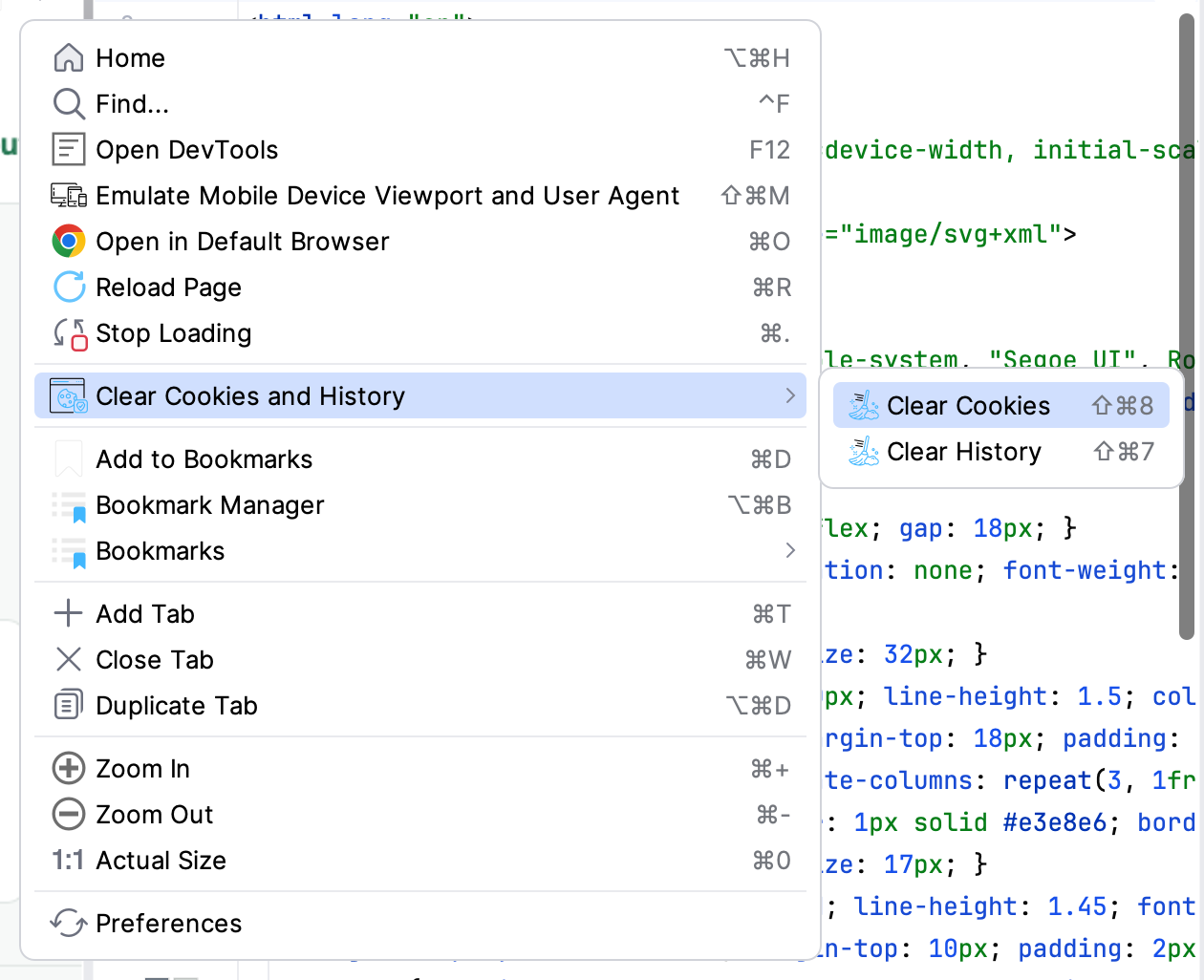Click the Open DevTools icon
This screenshot has width=1204, height=980.
[x=69, y=150]
